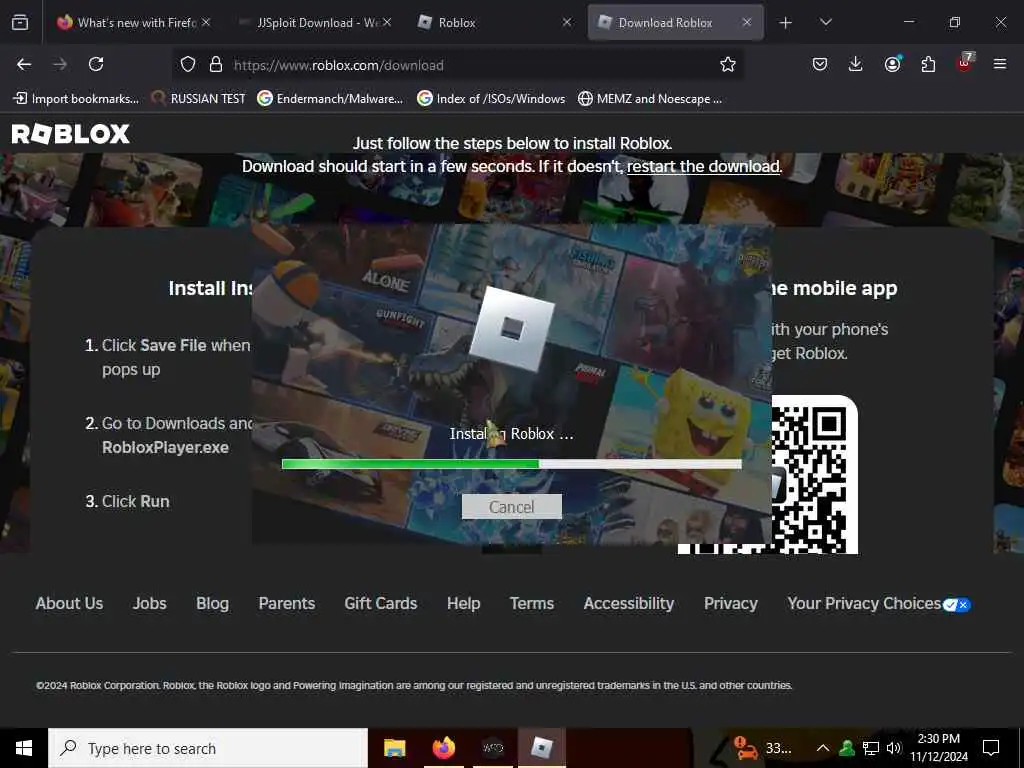Click the Roblox logo on the page
Image resolution: width=1024 pixels, height=768 pixels.
(x=71, y=134)
